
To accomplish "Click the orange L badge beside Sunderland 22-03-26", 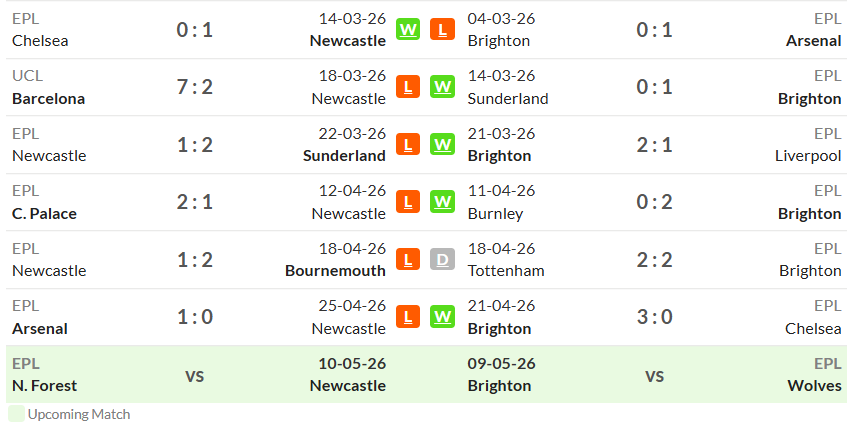I will pos(408,144).
